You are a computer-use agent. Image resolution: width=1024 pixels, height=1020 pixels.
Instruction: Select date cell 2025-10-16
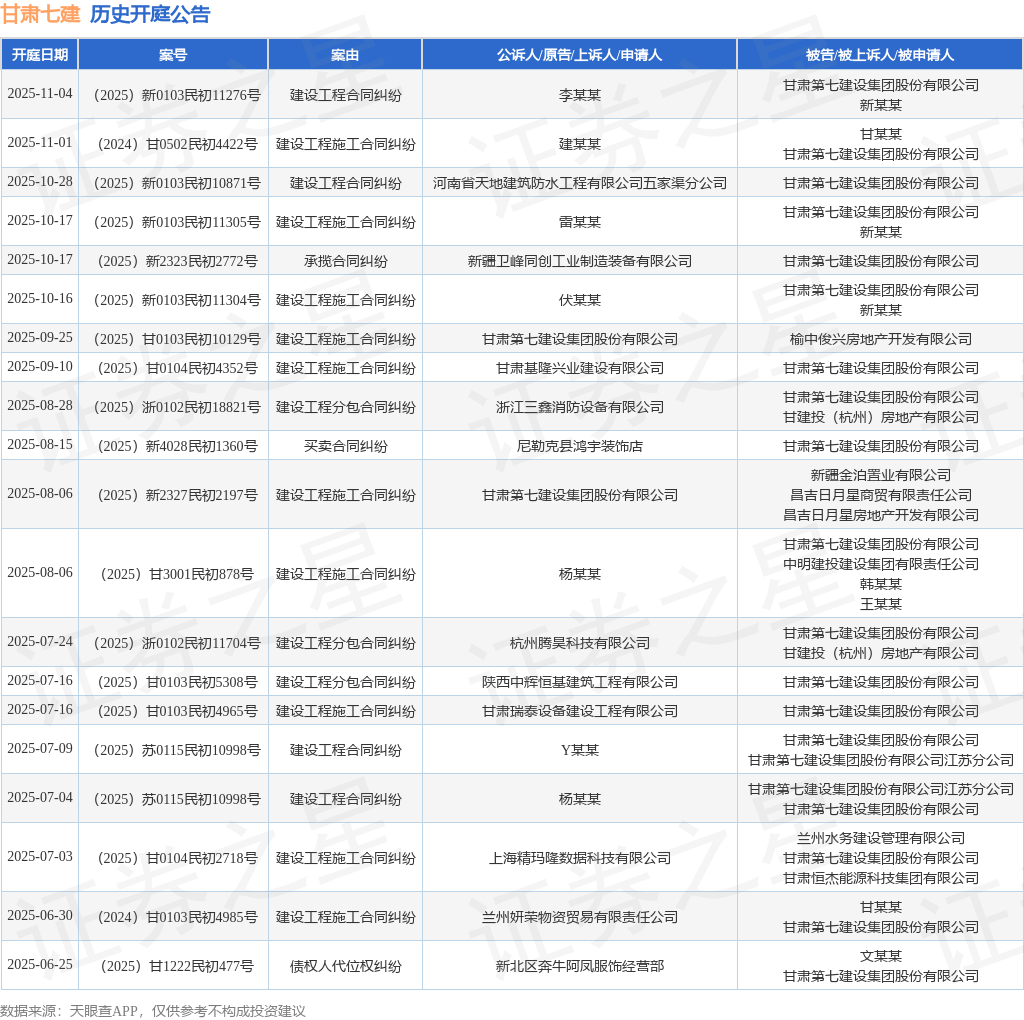point(40,298)
